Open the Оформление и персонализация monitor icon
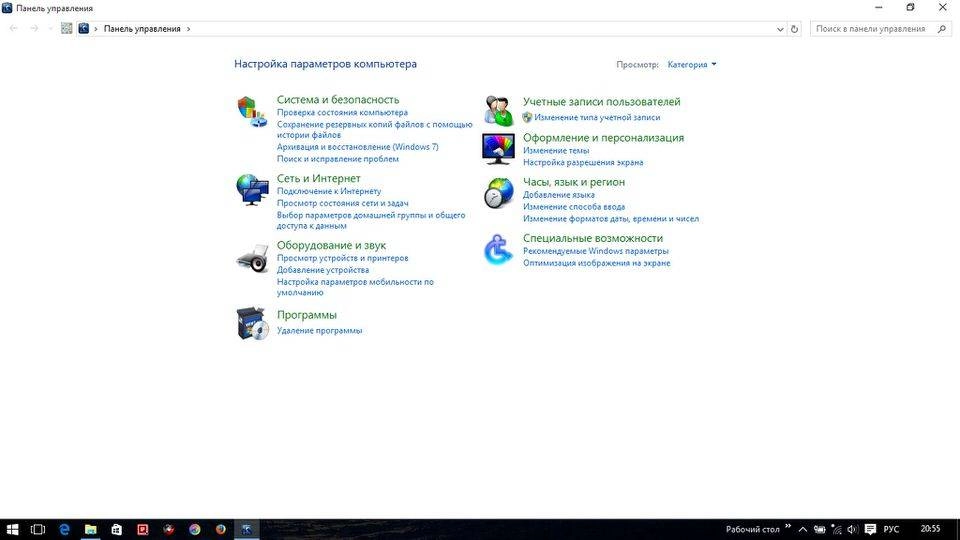This screenshot has height=540, width=960. tap(498, 149)
